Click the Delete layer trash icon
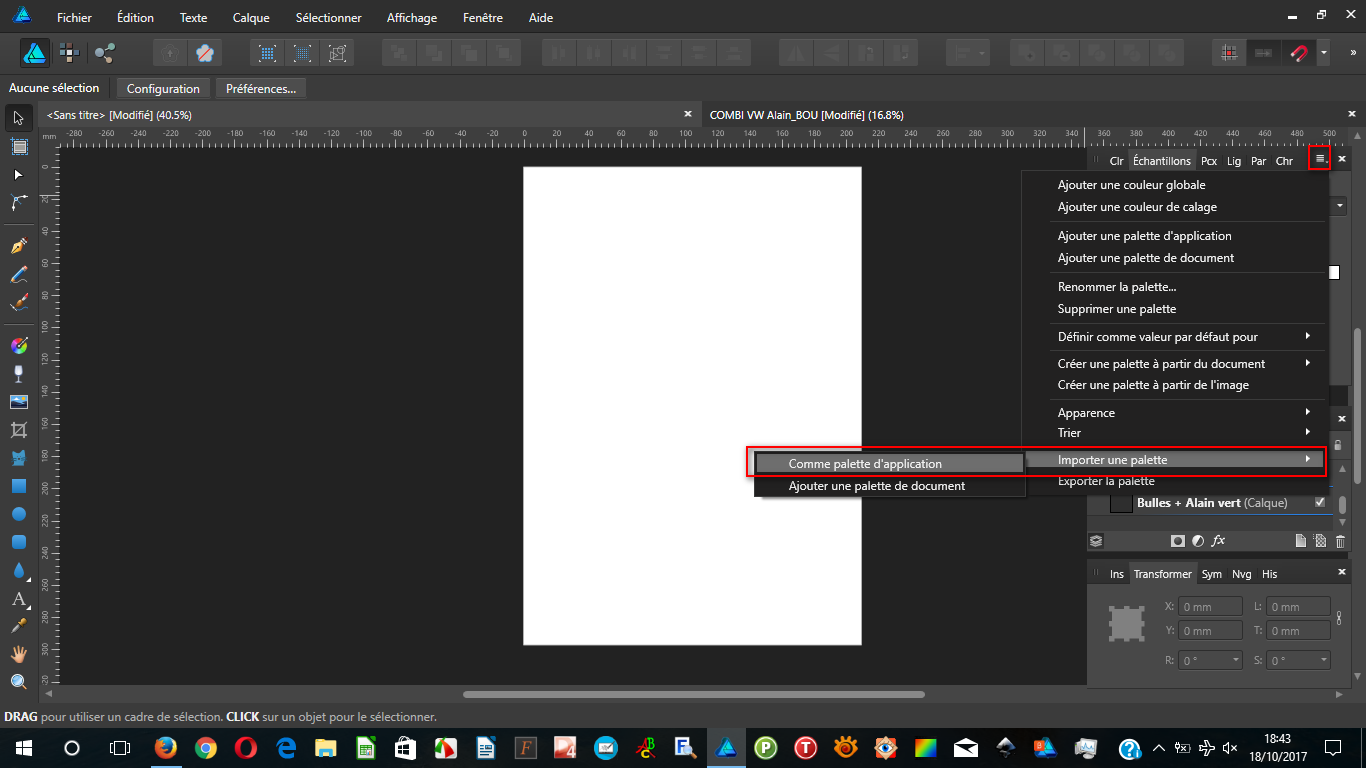Image resolution: width=1366 pixels, height=768 pixels. pyautogui.click(x=1340, y=541)
